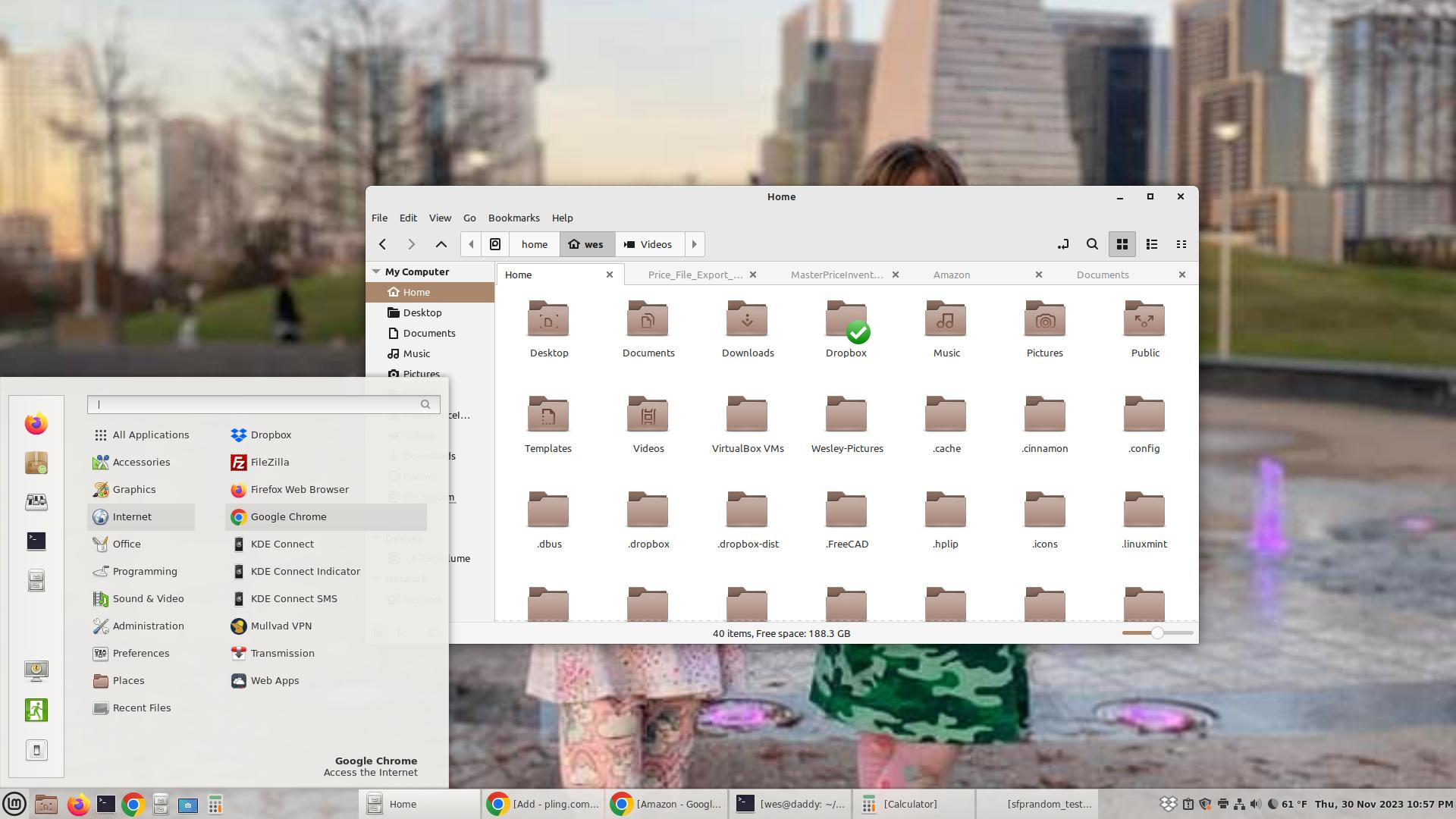Click the network tray icon

coord(1239,804)
